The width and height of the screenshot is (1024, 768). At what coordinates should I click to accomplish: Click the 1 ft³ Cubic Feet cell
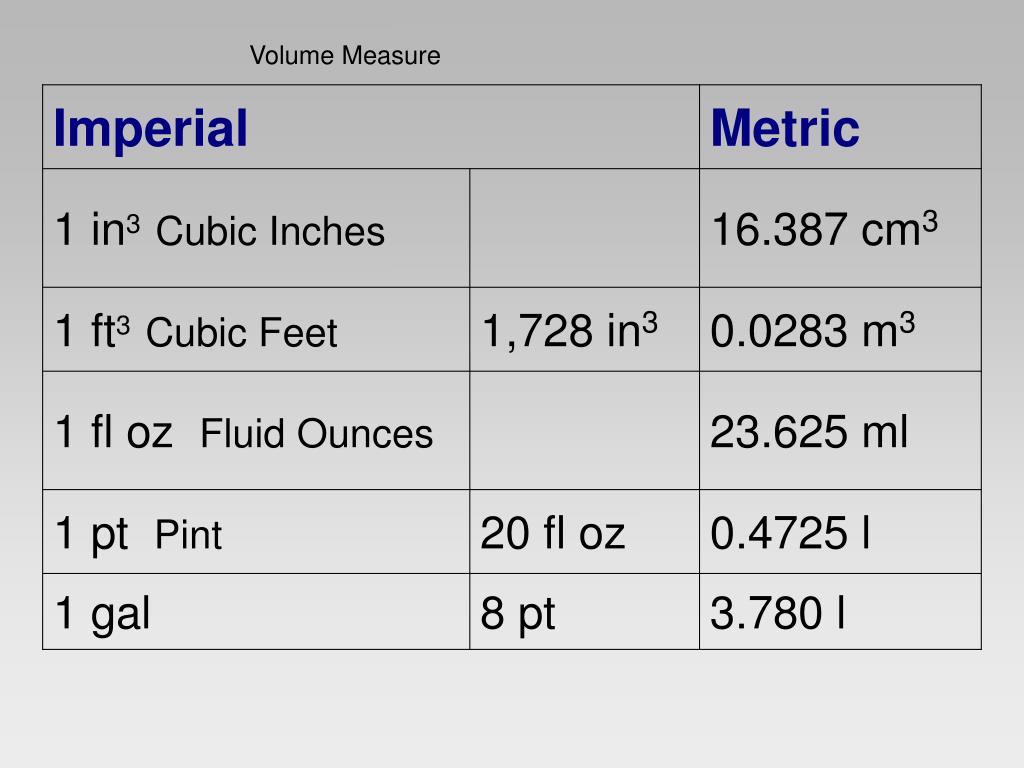click(x=256, y=330)
